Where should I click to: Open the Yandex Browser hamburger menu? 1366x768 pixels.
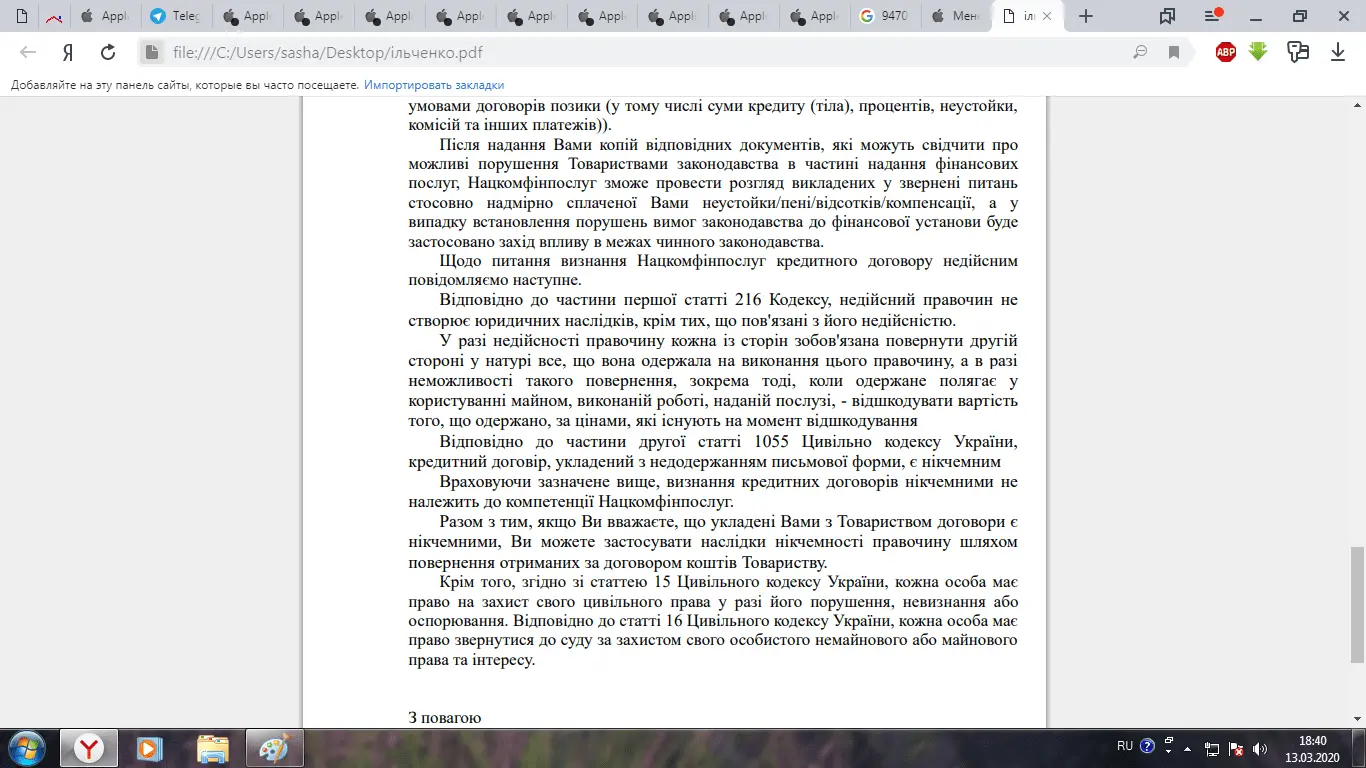1213,16
